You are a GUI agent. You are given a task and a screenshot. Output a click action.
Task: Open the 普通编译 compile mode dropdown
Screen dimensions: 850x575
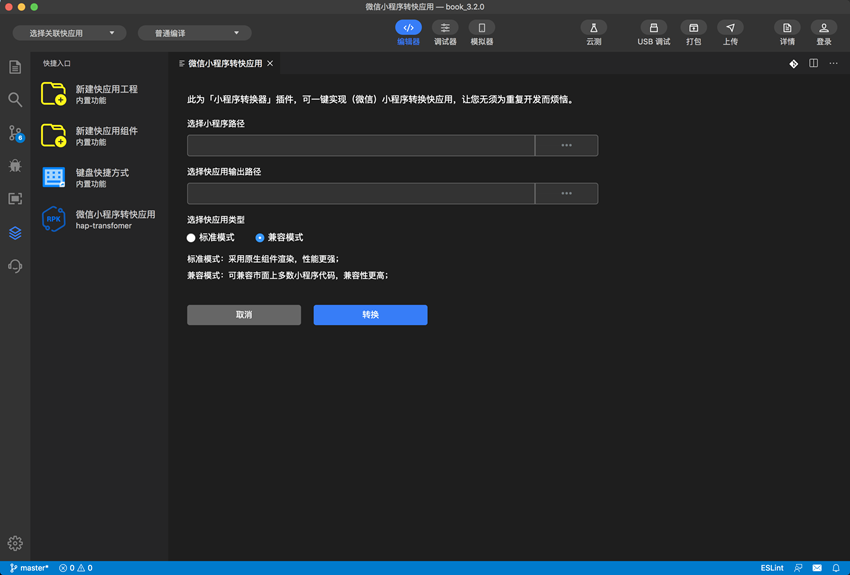(x=195, y=33)
